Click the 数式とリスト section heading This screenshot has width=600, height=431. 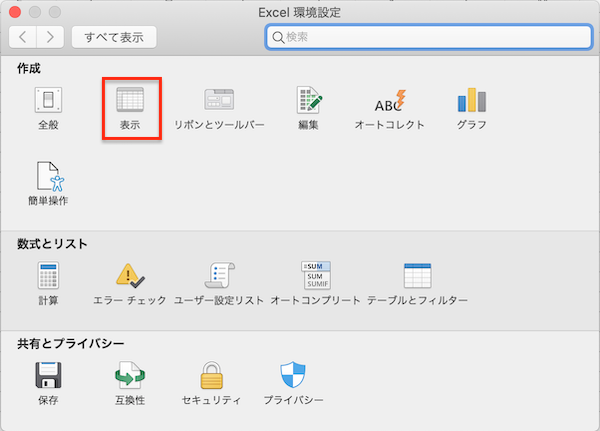[x=52, y=244]
